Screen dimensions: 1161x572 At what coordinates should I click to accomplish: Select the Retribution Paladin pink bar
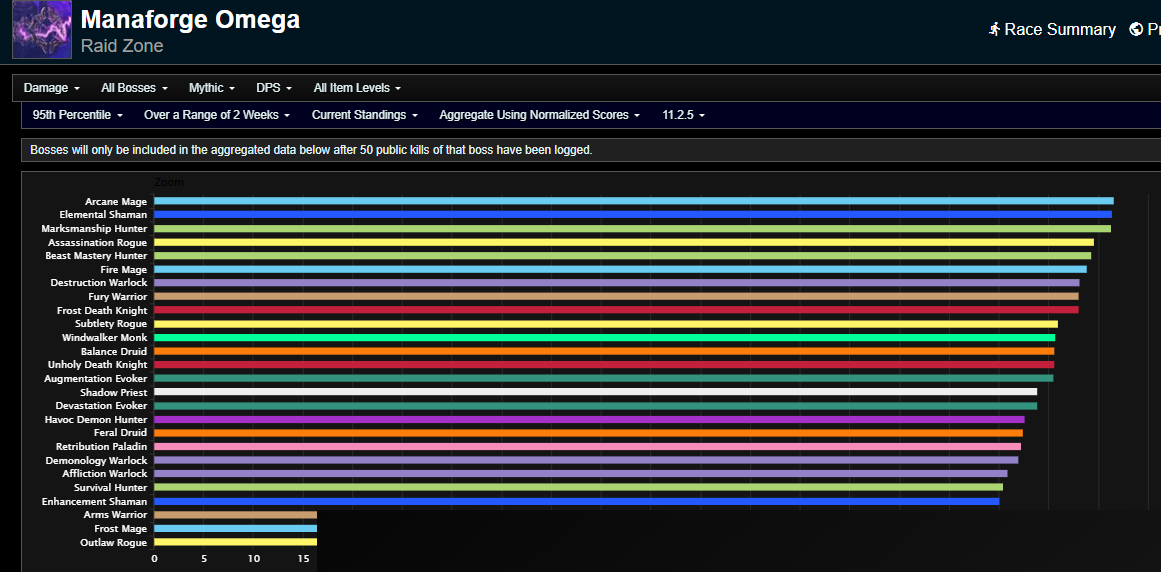(x=587, y=446)
